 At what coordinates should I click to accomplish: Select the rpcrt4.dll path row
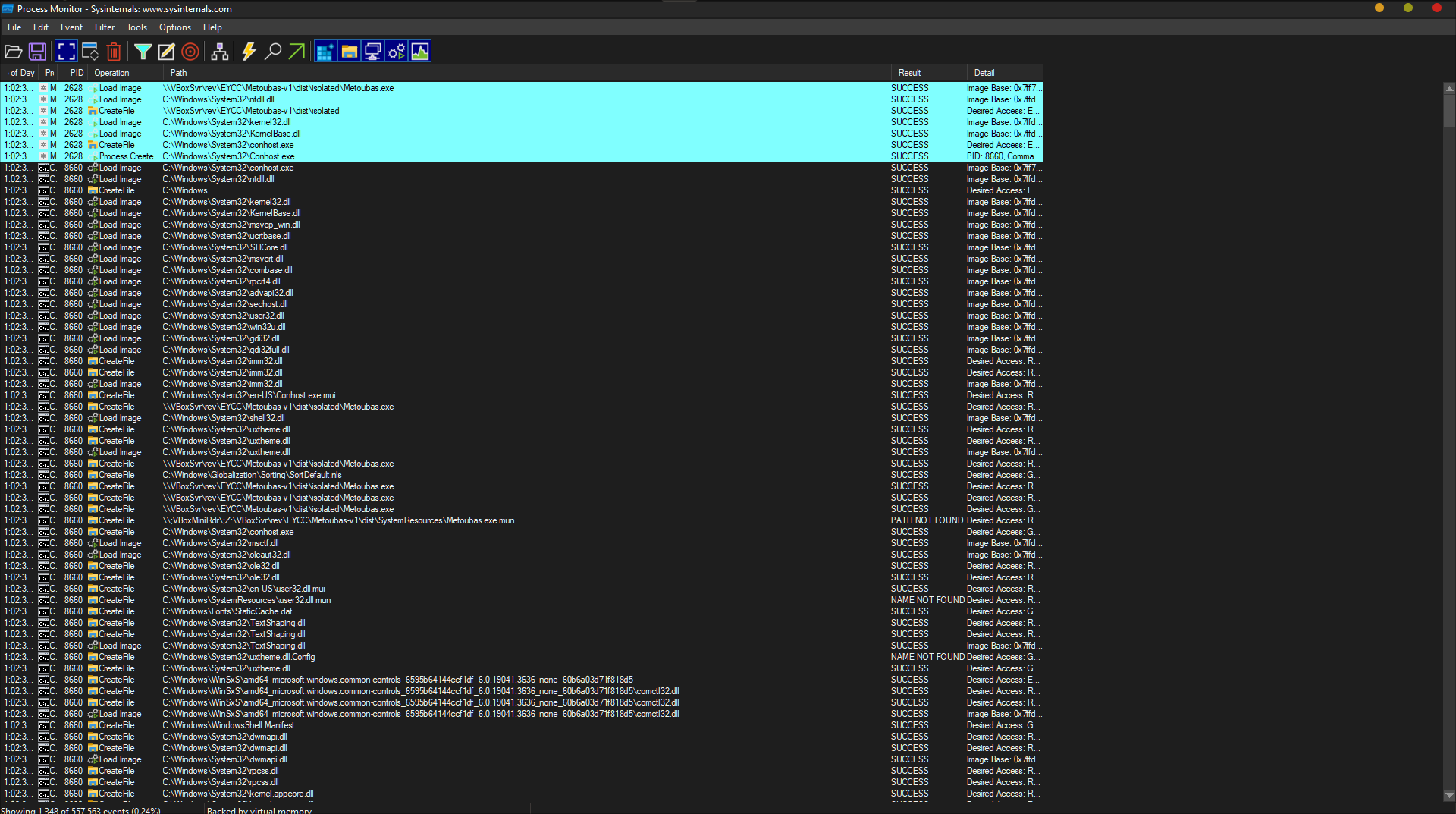[x=522, y=281]
